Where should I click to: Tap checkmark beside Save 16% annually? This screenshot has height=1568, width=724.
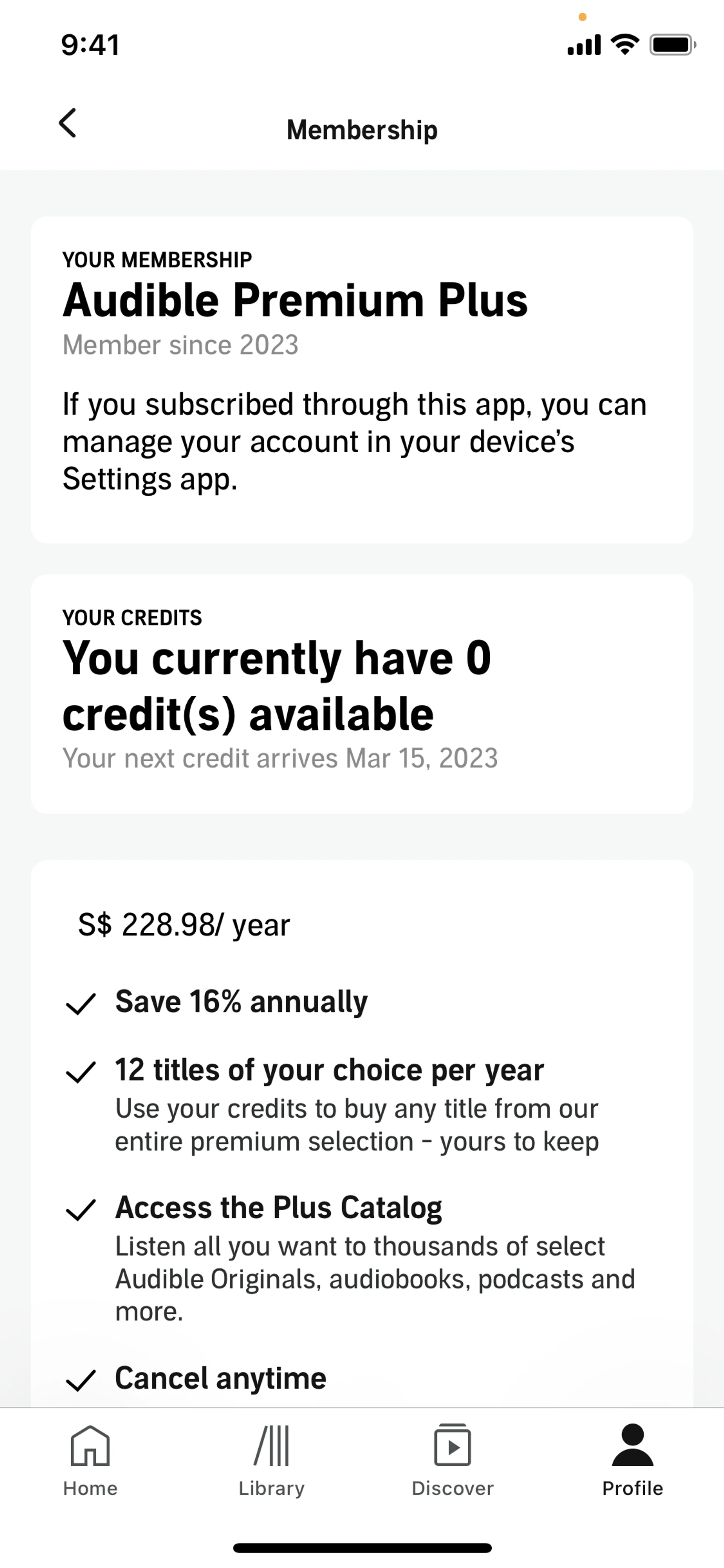[80, 1004]
